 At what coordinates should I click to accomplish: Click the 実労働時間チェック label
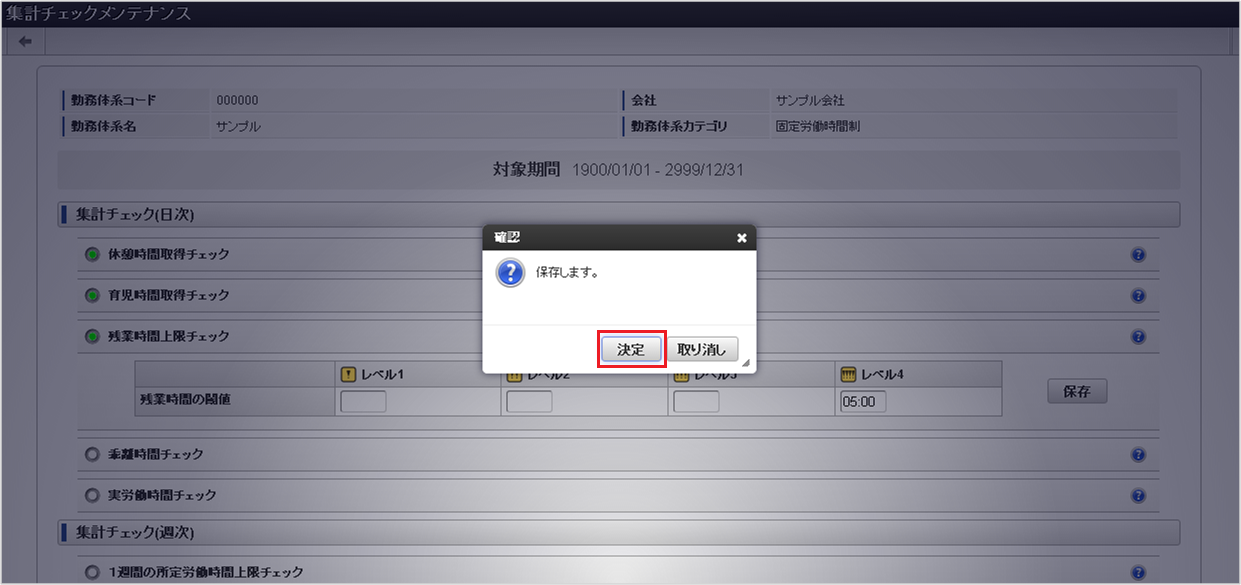162,495
